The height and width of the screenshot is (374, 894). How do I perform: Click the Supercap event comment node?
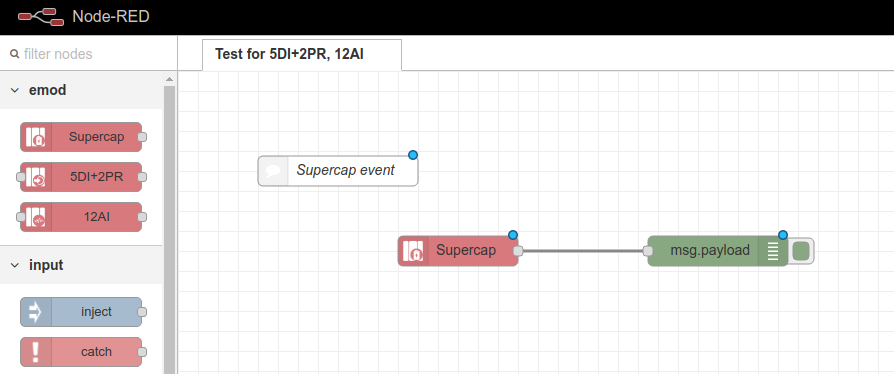coord(338,170)
